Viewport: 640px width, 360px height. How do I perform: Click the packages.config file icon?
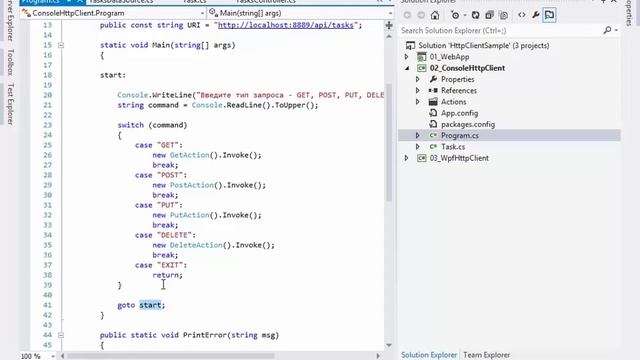coord(433,124)
